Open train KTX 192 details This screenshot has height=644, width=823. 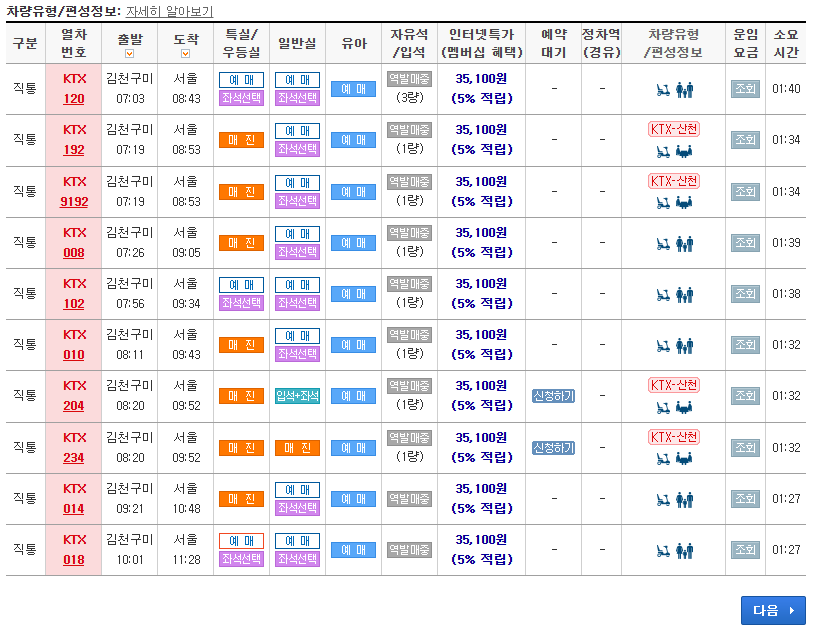(x=73, y=150)
